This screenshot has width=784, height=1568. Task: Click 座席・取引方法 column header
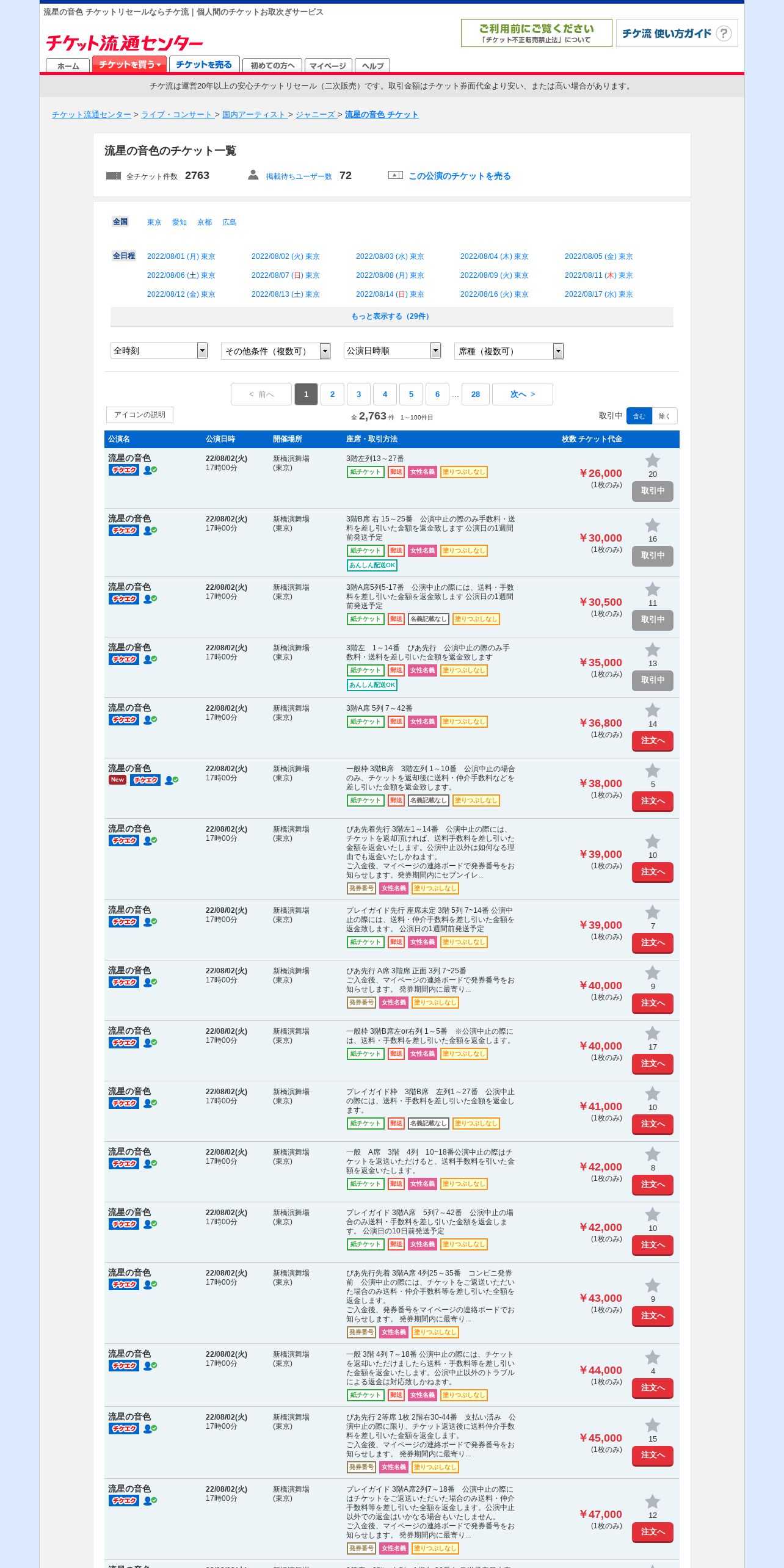point(372,439)
